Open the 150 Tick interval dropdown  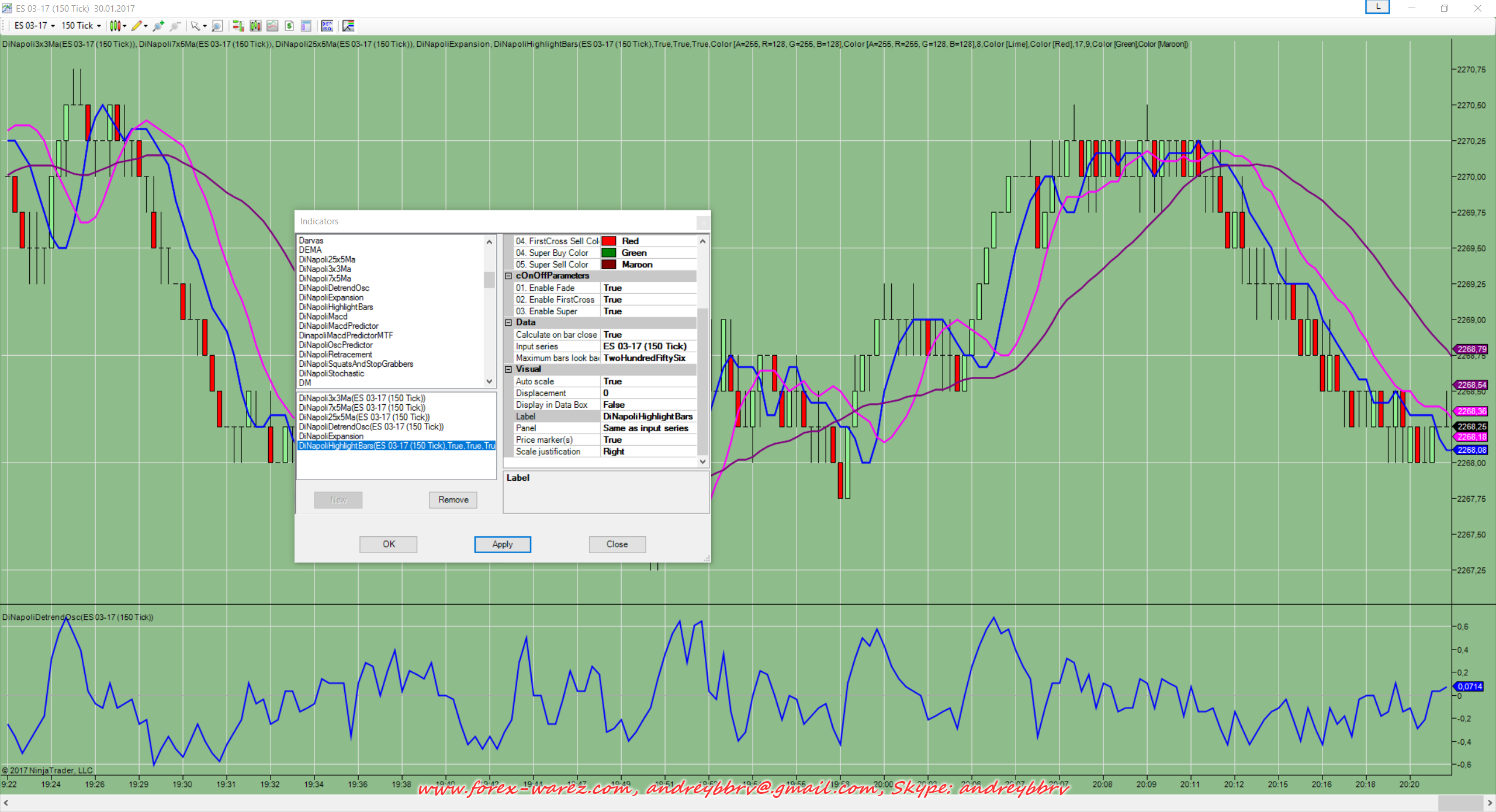pyautogui.click(x=81, y=26)
